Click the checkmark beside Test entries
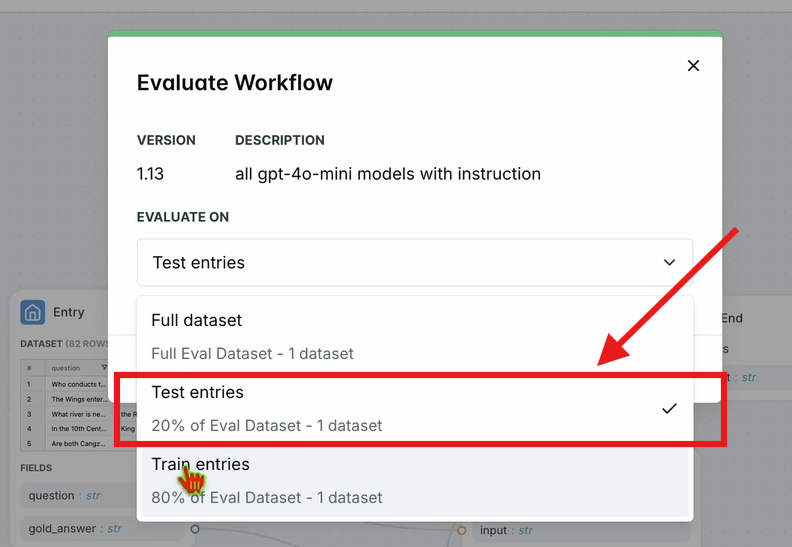 coord(669,409)
